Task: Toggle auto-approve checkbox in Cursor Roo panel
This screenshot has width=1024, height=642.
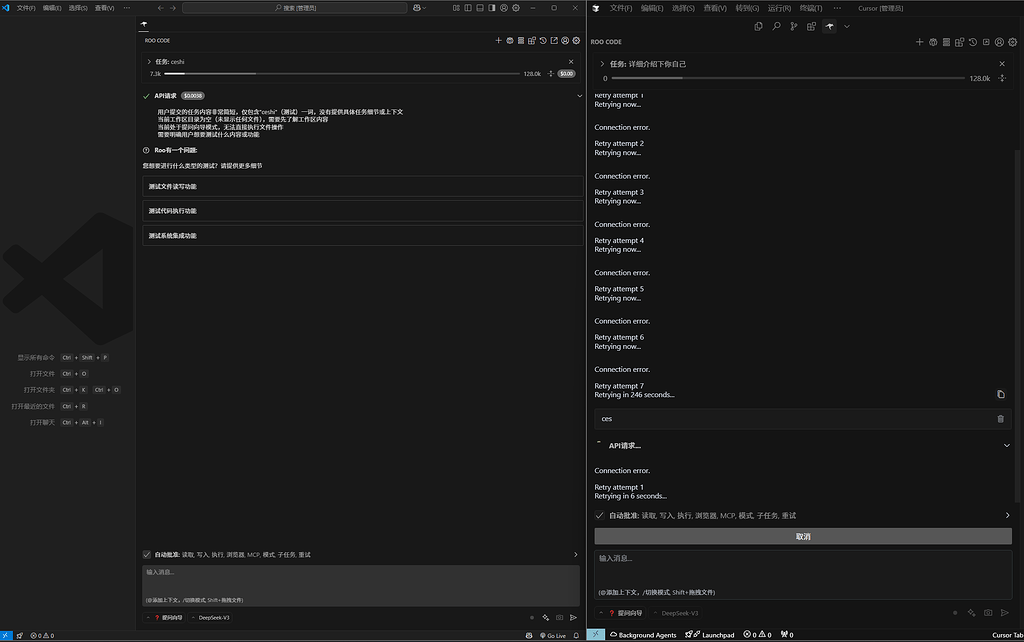Action: pos(600,515)
